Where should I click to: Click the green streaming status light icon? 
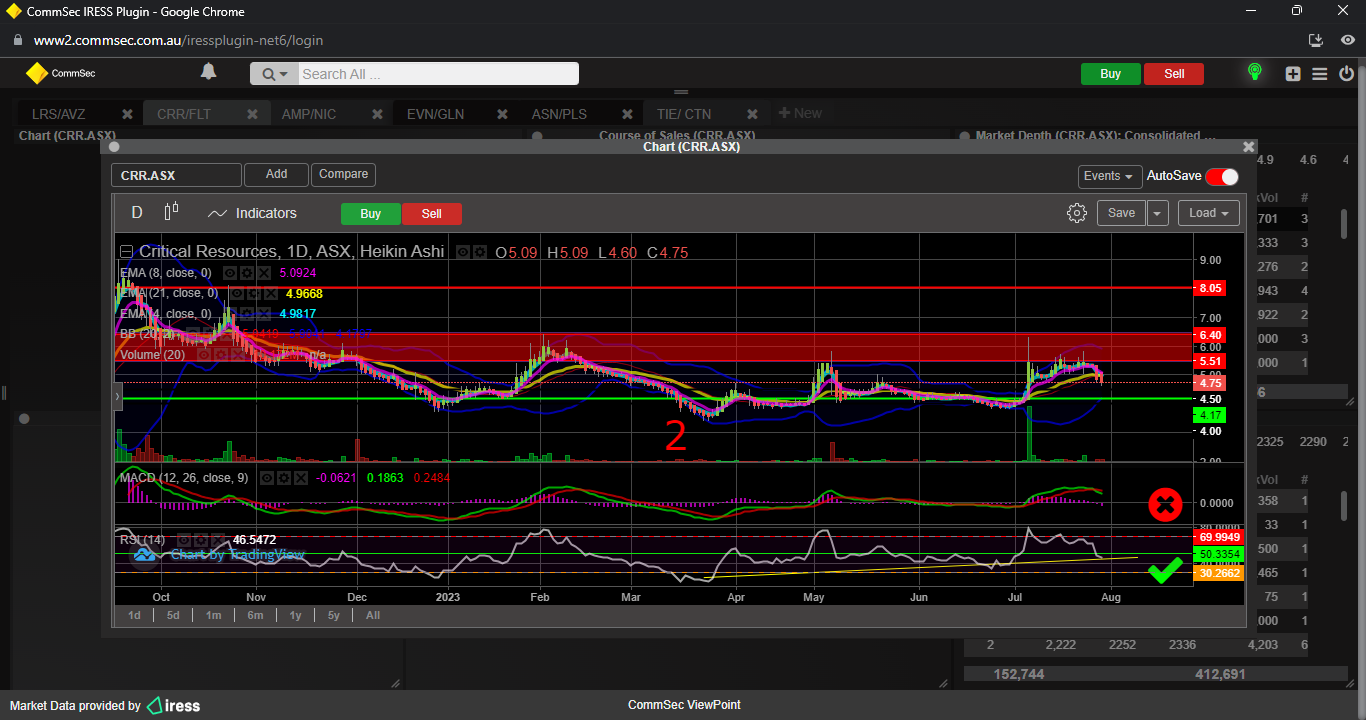[1254, 72]
